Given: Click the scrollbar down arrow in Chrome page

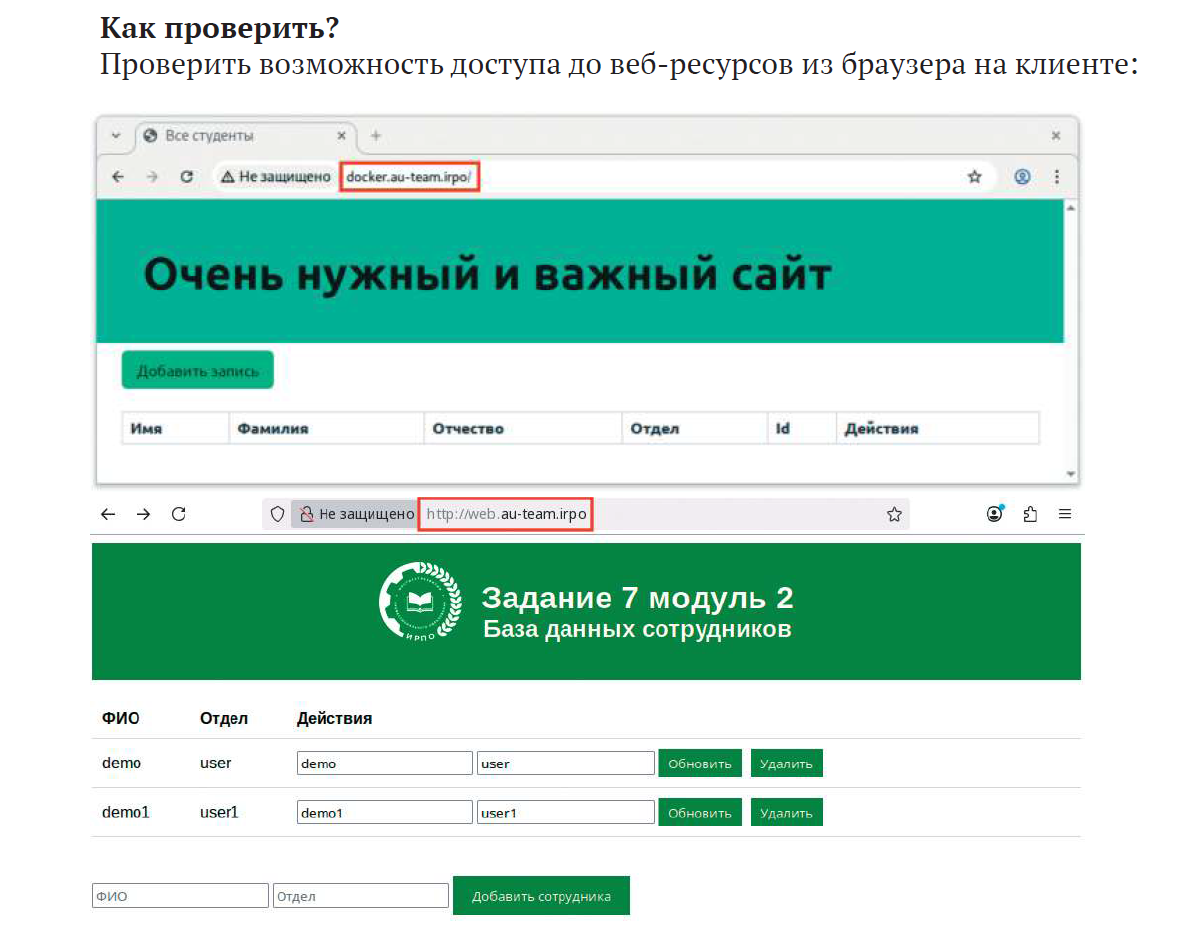Looking at the screenshot, I should pos(1071,473).
